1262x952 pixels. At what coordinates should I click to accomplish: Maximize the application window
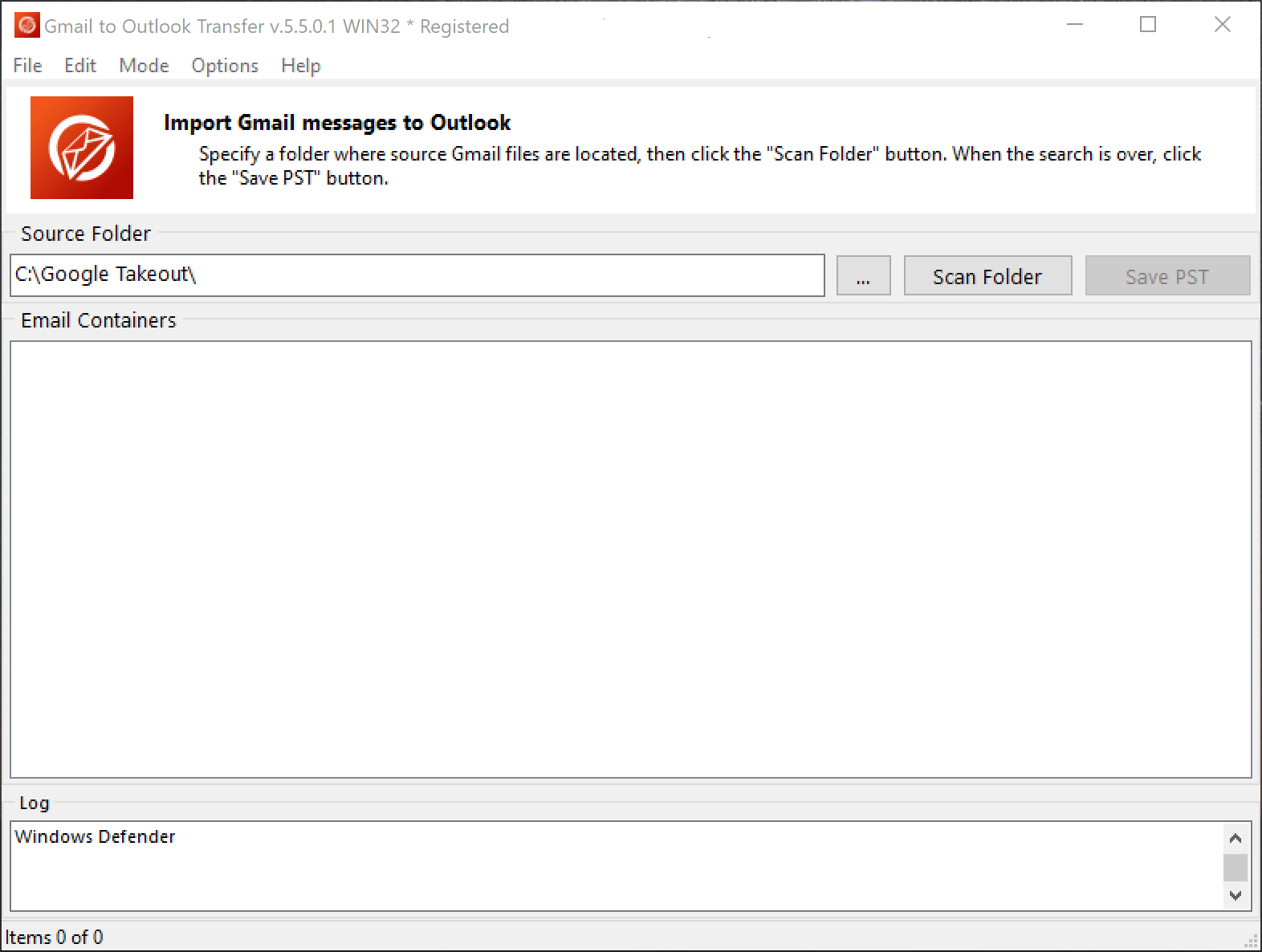coord(1148,25)
